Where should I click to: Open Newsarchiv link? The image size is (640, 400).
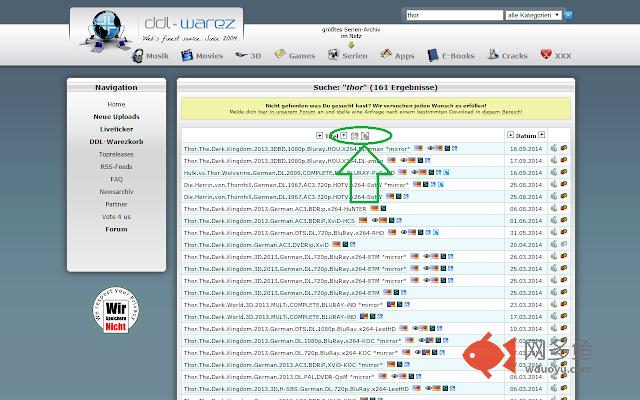pyautogui.click(x=116, y=191)
